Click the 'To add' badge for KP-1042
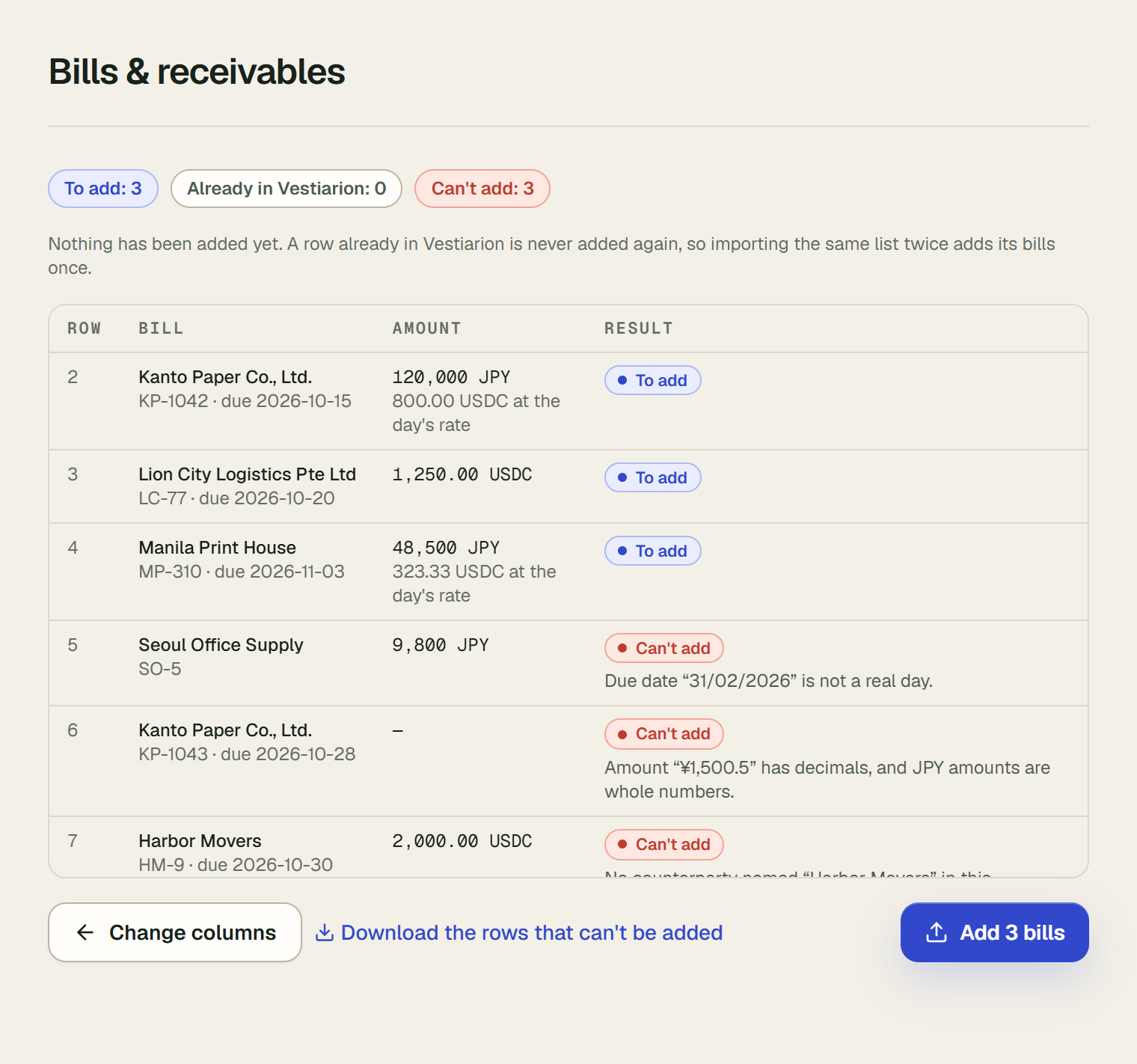 tap(653, 380)
